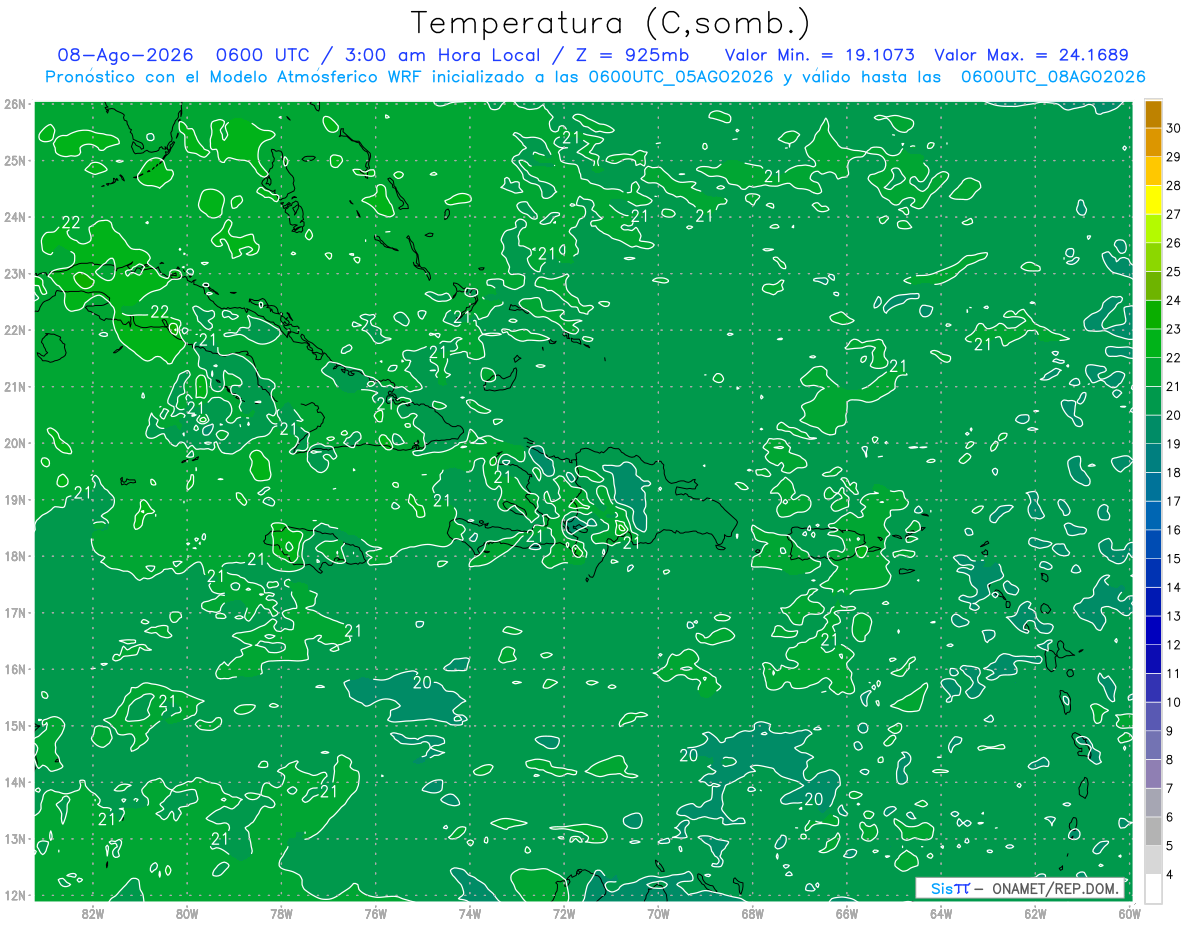
Task: Click color scale label '19'
Action: (1173, 444)
